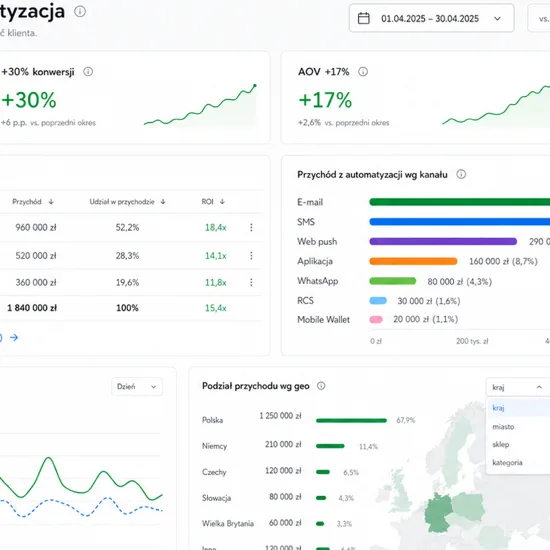The width and height of the screenshot is (550, 550).
Task: Select the kraj option in the list
Action: [518, 408]
